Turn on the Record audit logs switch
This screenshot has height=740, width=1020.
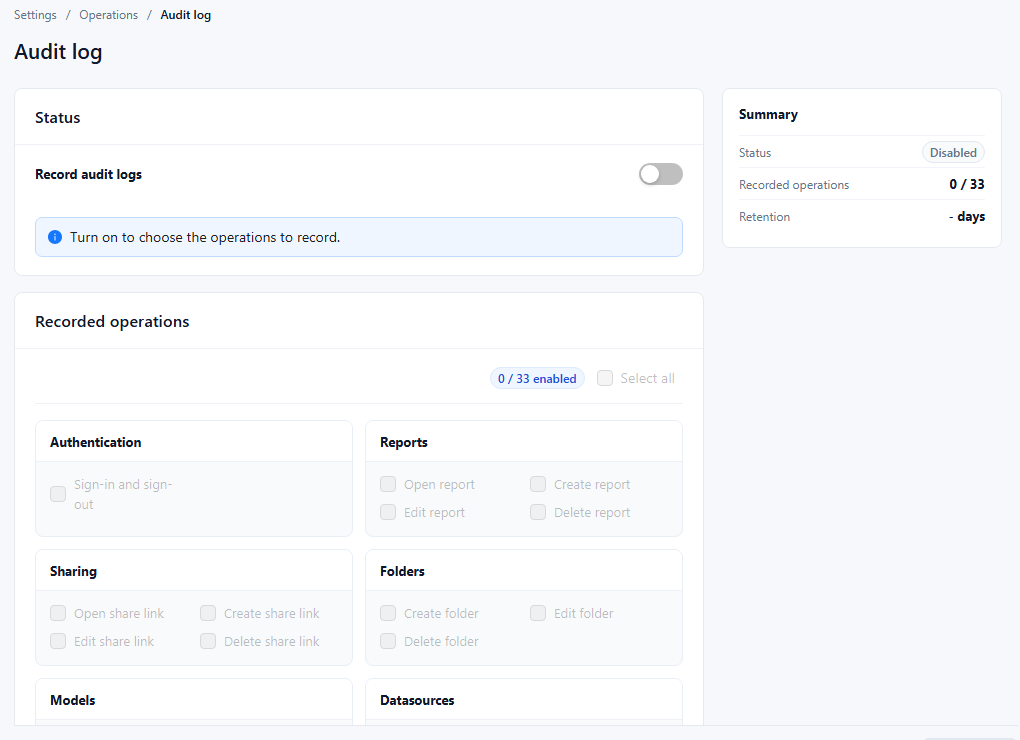[660, 174]
